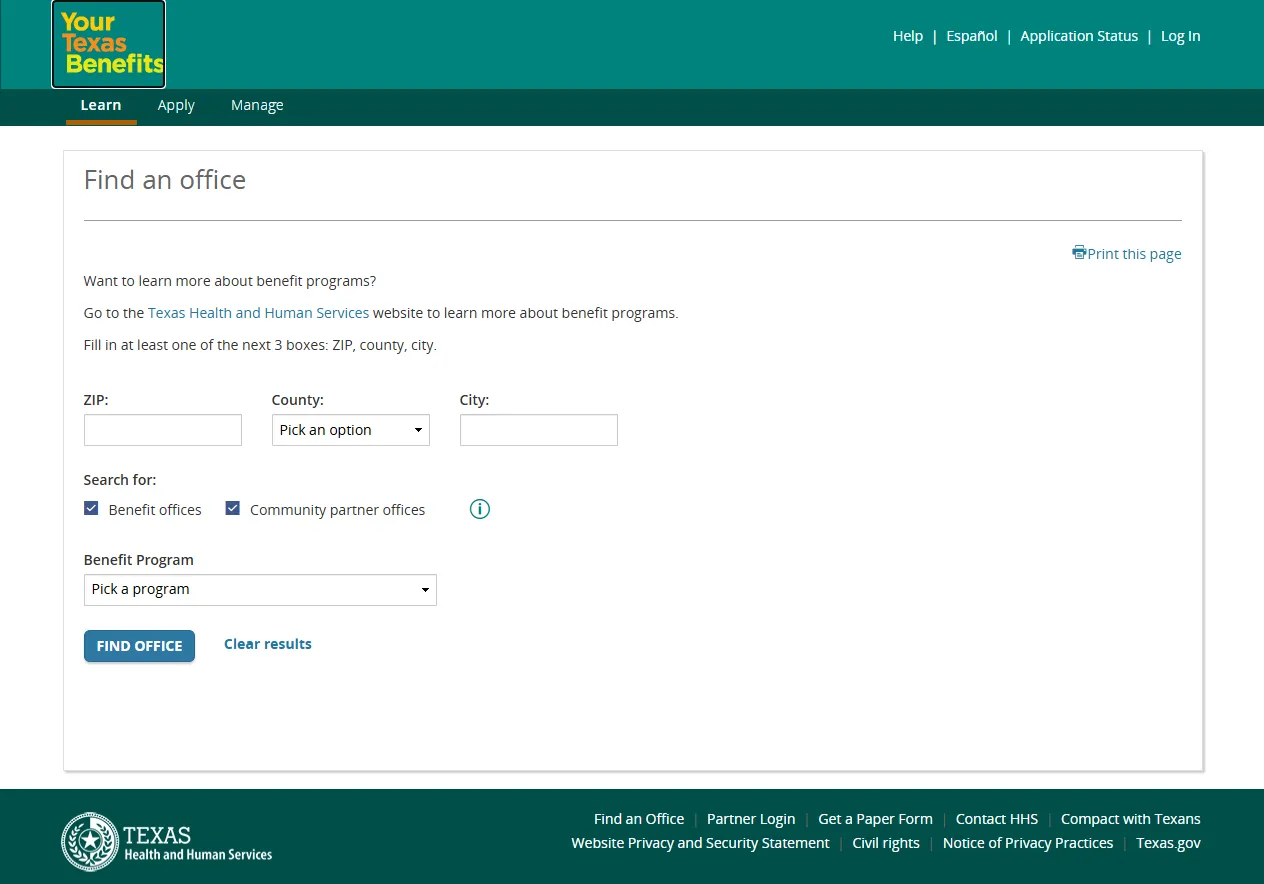Focus the ZIP input field
Screen dimensions: 1264x884
coord(163,430)
